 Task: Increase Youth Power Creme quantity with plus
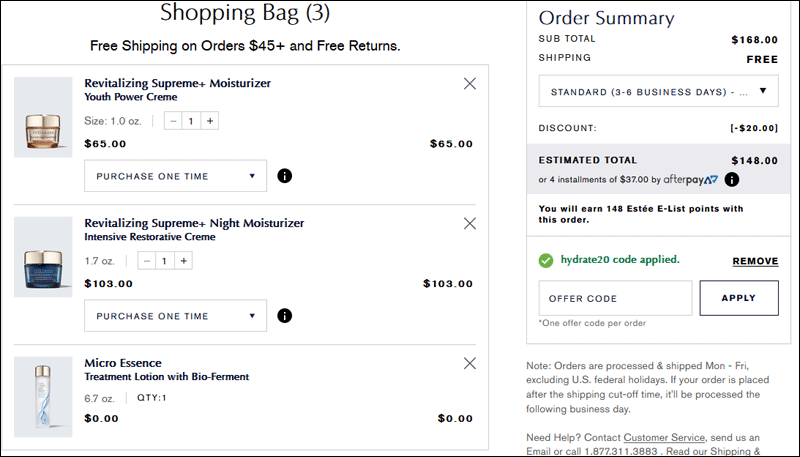coord(210,121)
